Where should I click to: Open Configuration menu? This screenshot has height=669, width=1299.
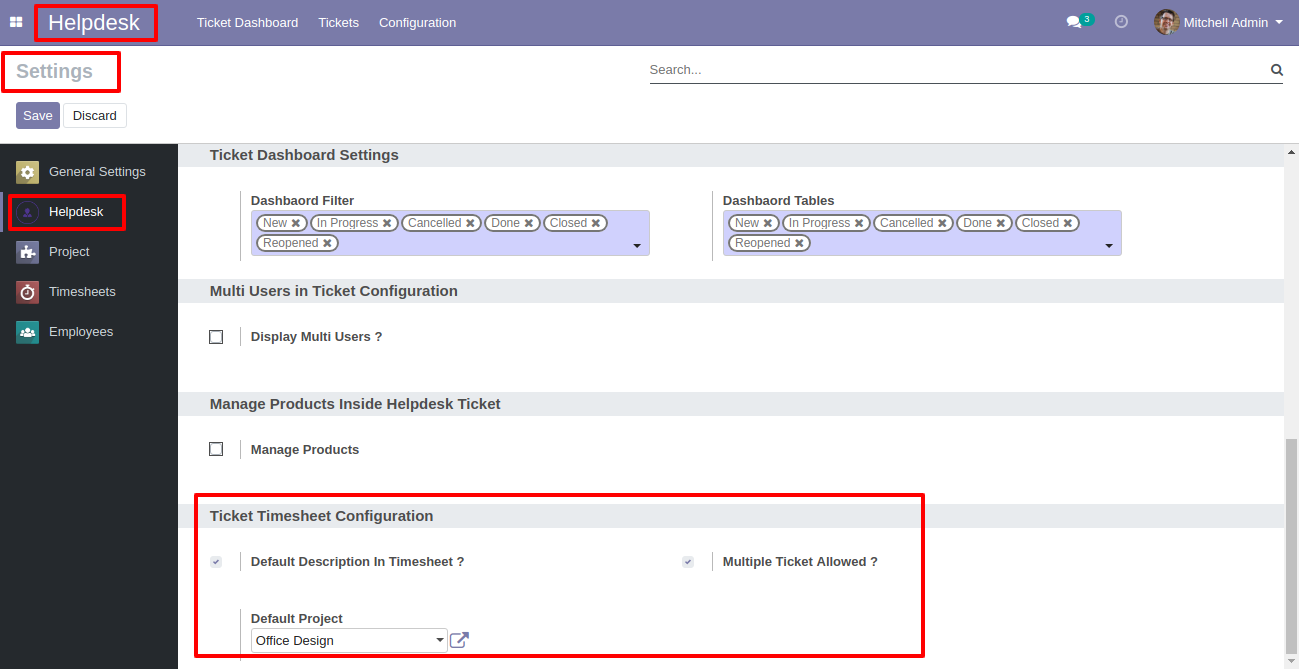coord(417,22)
